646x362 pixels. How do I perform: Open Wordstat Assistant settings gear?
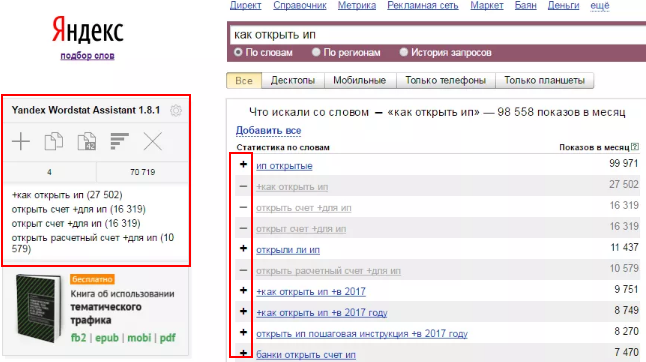176,110
